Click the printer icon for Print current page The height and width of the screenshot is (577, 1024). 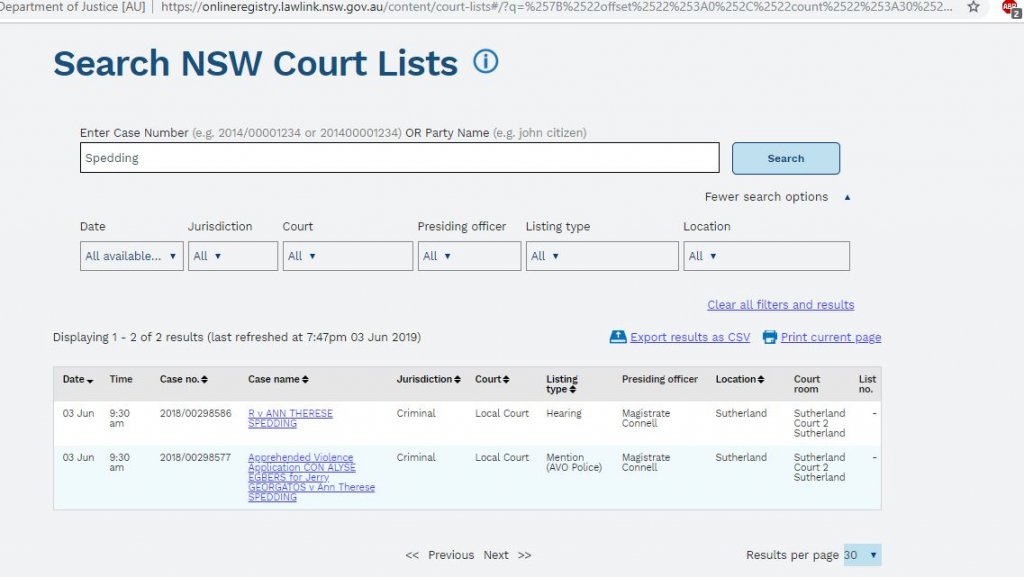click(769, 337)
